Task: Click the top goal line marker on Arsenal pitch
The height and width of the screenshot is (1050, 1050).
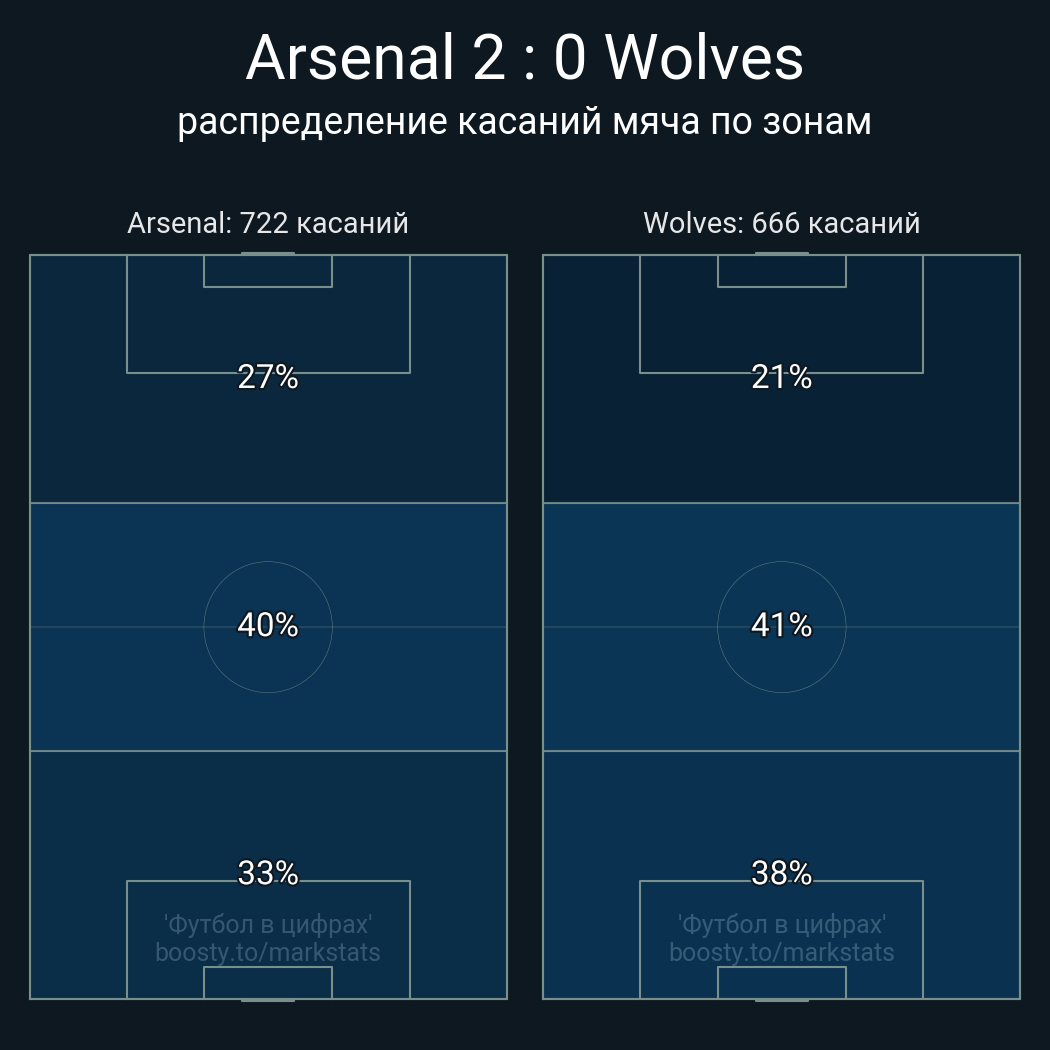Action: [x=268, y=254]
